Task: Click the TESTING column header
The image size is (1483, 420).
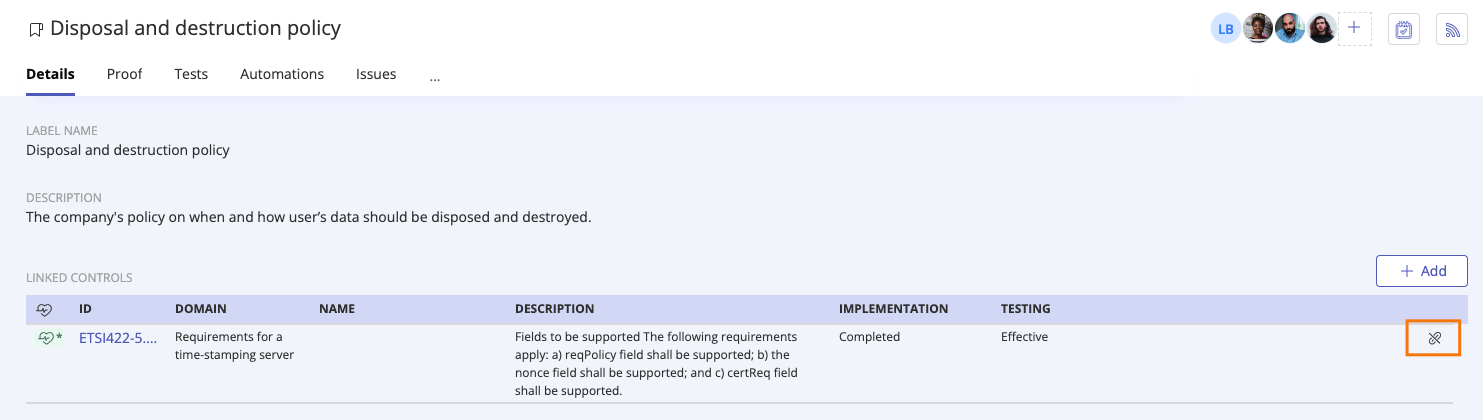Action: pyautogui.click(x=1026, y=309)
